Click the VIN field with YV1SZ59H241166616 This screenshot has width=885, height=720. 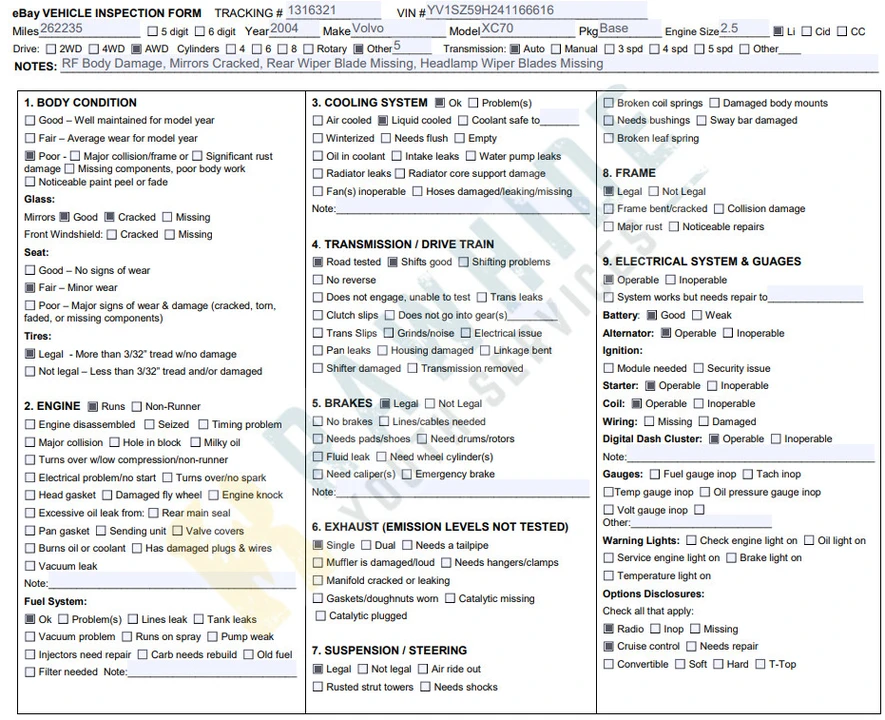coord(536,11)
